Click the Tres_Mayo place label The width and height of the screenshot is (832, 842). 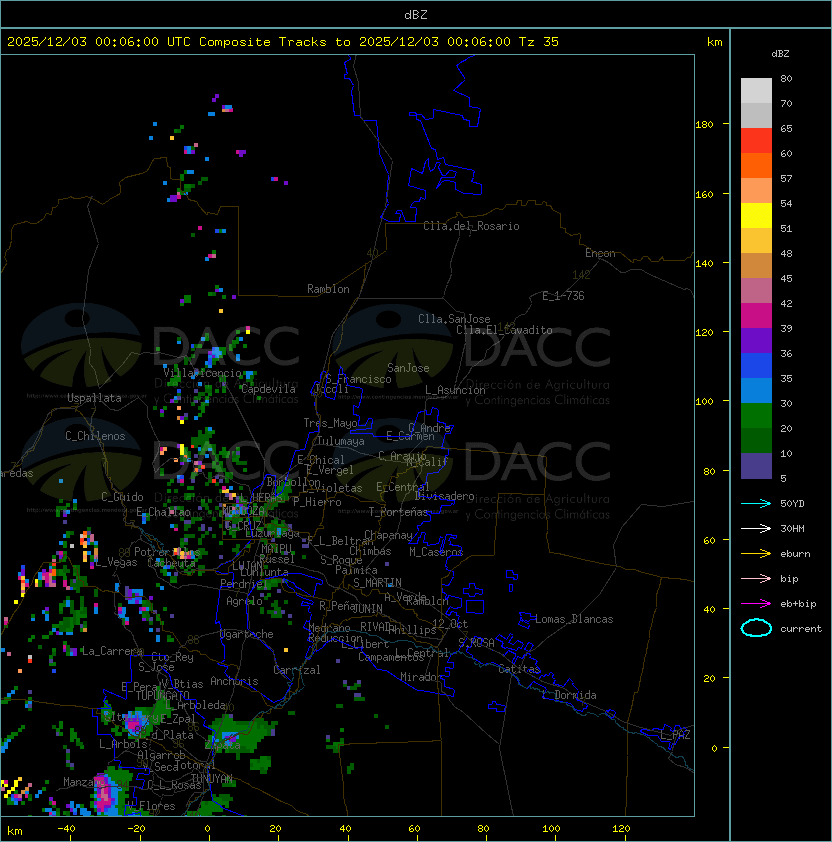tap(330, 423)
